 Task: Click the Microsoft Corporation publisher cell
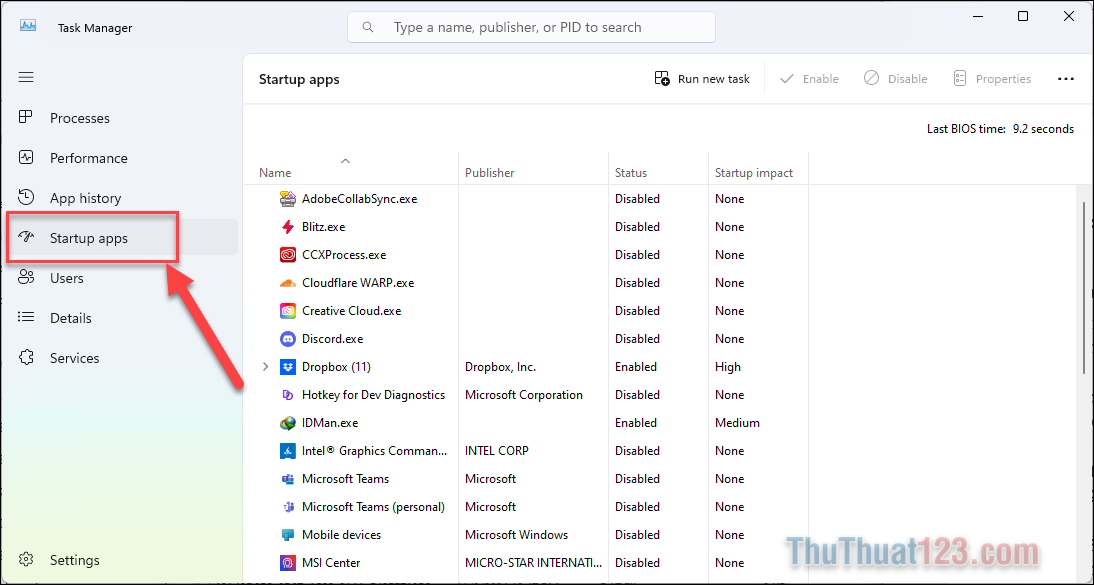(523, 394)
